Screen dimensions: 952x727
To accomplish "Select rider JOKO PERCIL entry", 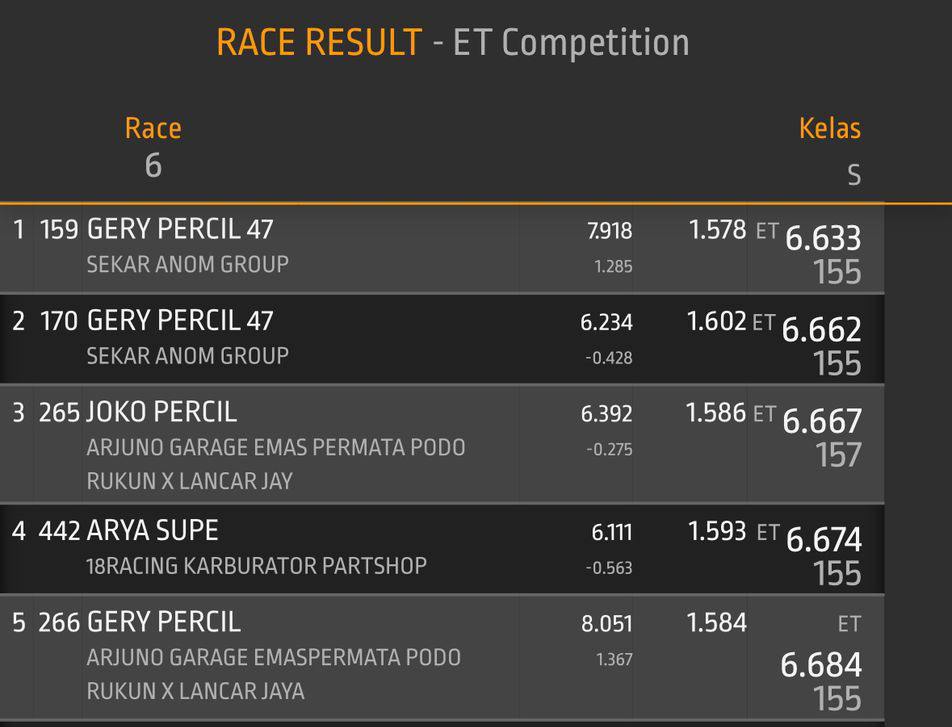I will click(x=162, y=412).
